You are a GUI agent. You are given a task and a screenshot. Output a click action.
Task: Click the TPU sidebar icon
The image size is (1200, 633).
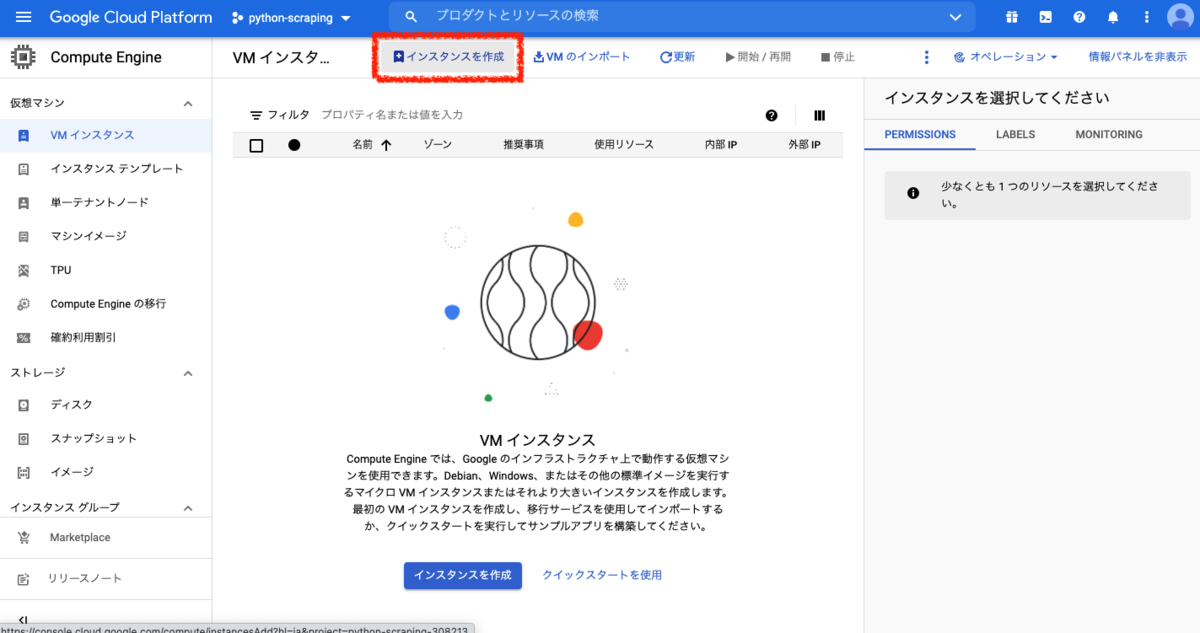[x=24, y=270]
